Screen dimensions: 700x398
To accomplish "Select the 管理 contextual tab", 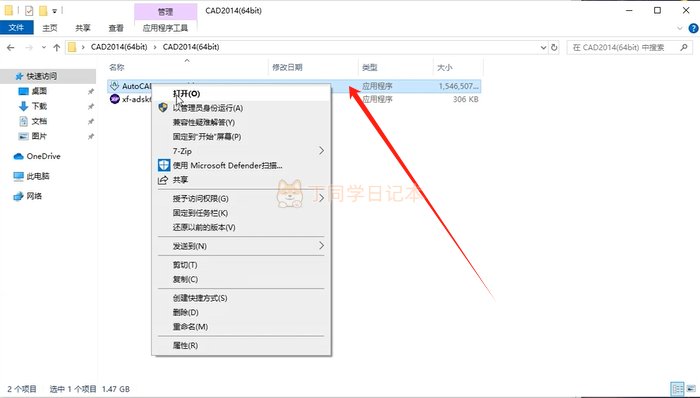I will pos(165,11).
